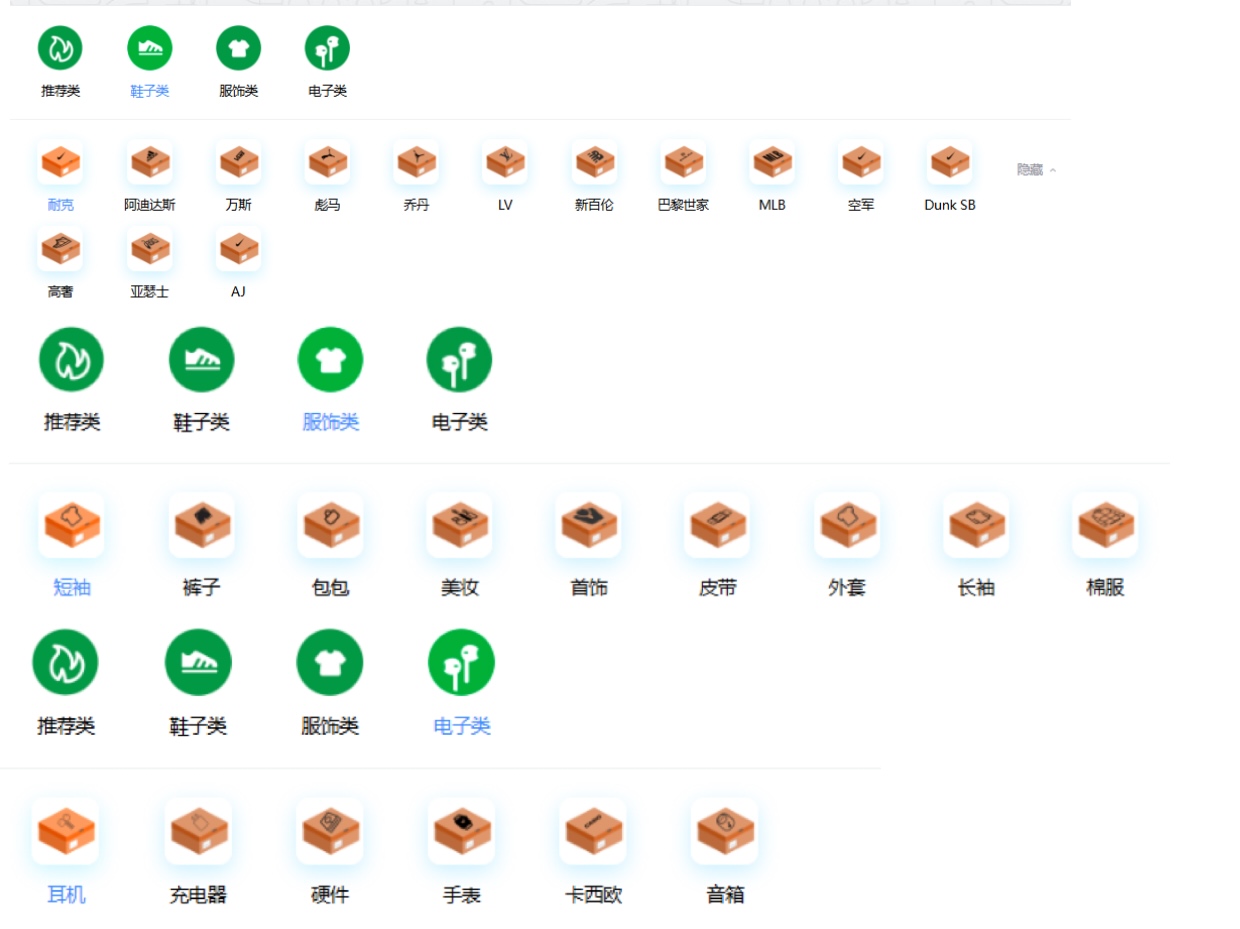Open 推荐类 flame tab above 短袖 row
The image size is (1240, 929).
[x=71, y=360]
